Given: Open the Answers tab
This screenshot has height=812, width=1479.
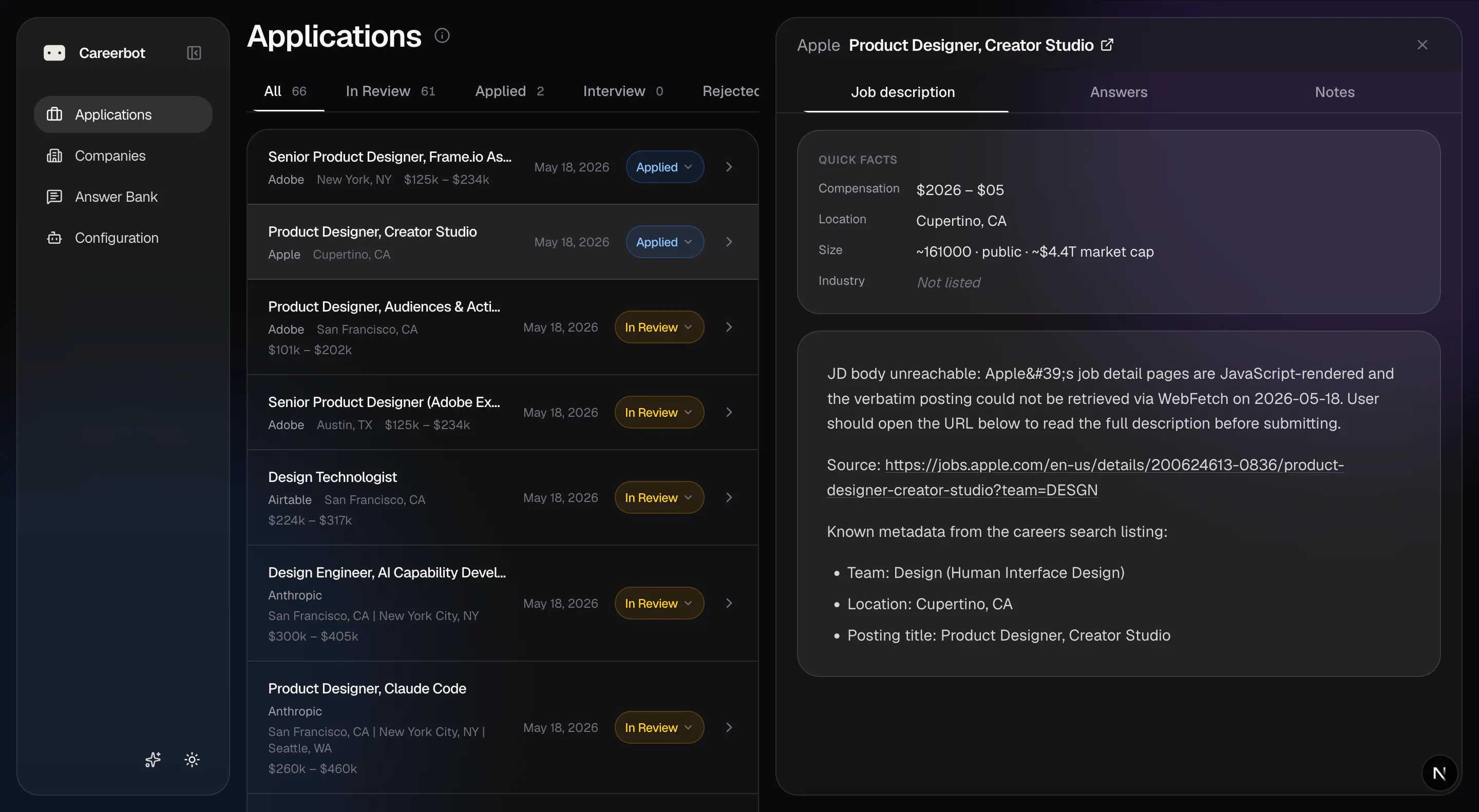Looking at the screenshot, I should coord(1118,92).
